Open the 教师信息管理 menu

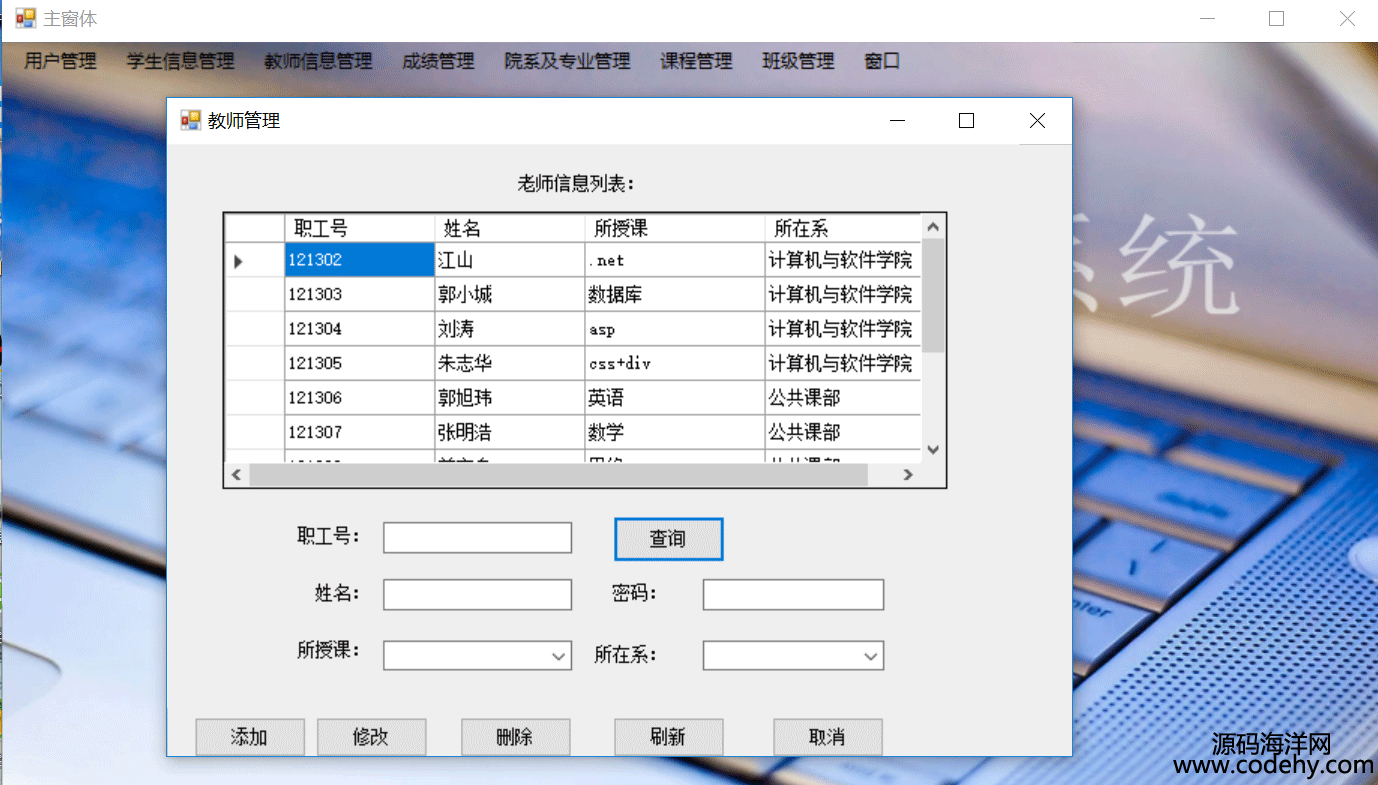click(x=318, y=61)
